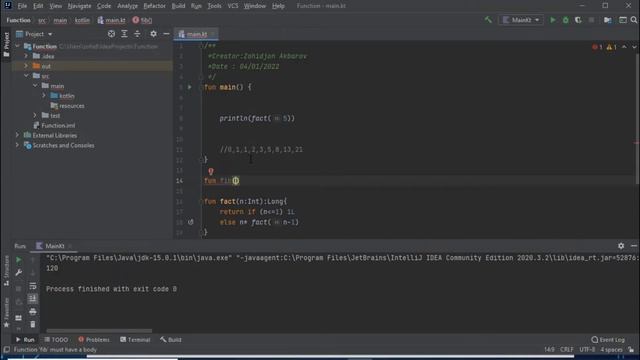Open Run panel settings gear

click(x=621, y=246)
